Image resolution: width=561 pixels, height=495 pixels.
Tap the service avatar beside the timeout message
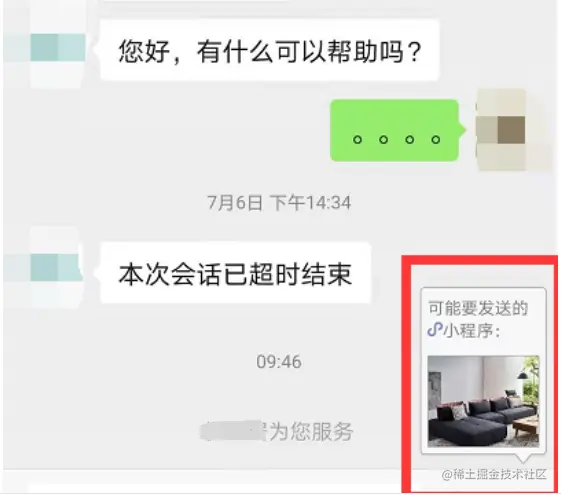pos(57,267)
